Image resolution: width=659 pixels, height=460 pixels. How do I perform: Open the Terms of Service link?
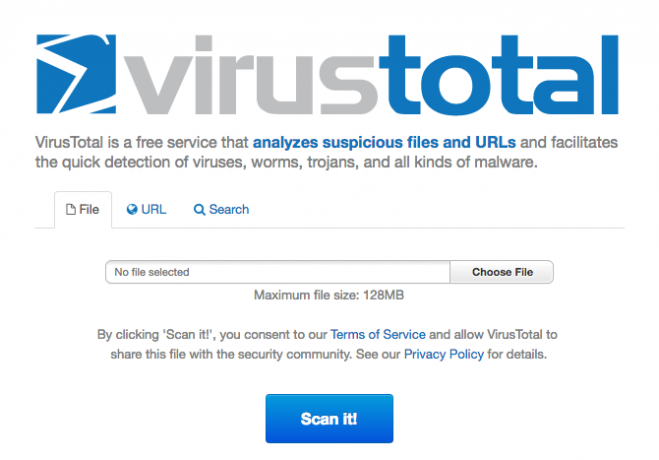coord(378,334)
